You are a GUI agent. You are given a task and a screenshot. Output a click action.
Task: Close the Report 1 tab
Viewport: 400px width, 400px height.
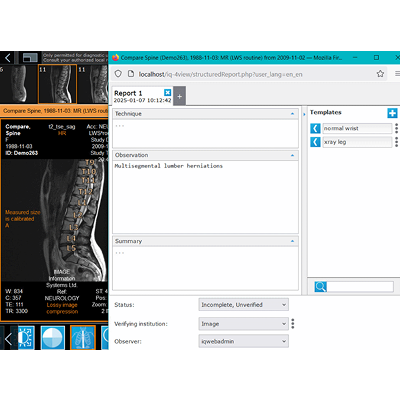pos(168,92)
